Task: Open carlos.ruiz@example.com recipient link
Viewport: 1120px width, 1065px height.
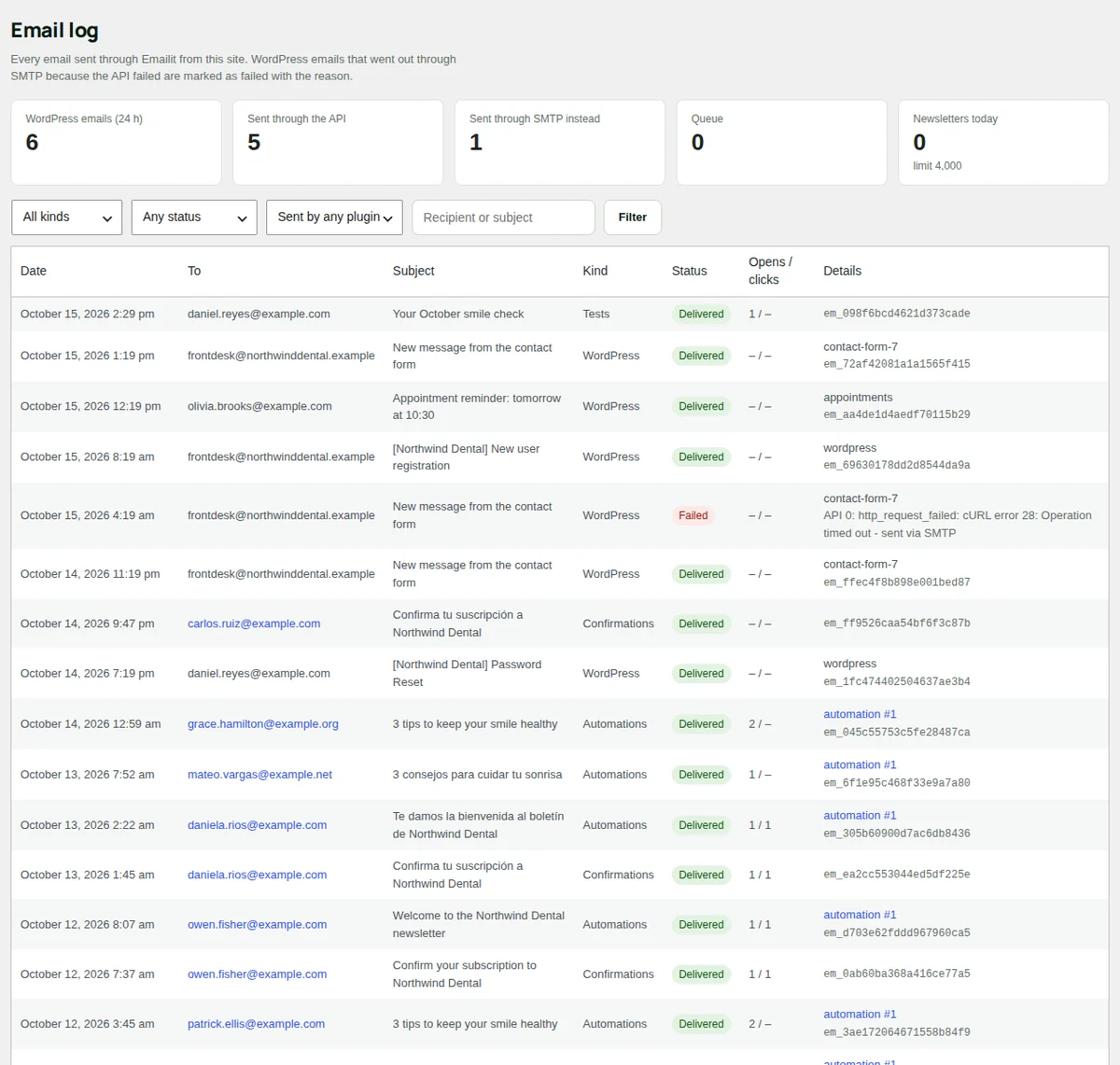Action: 254,624
